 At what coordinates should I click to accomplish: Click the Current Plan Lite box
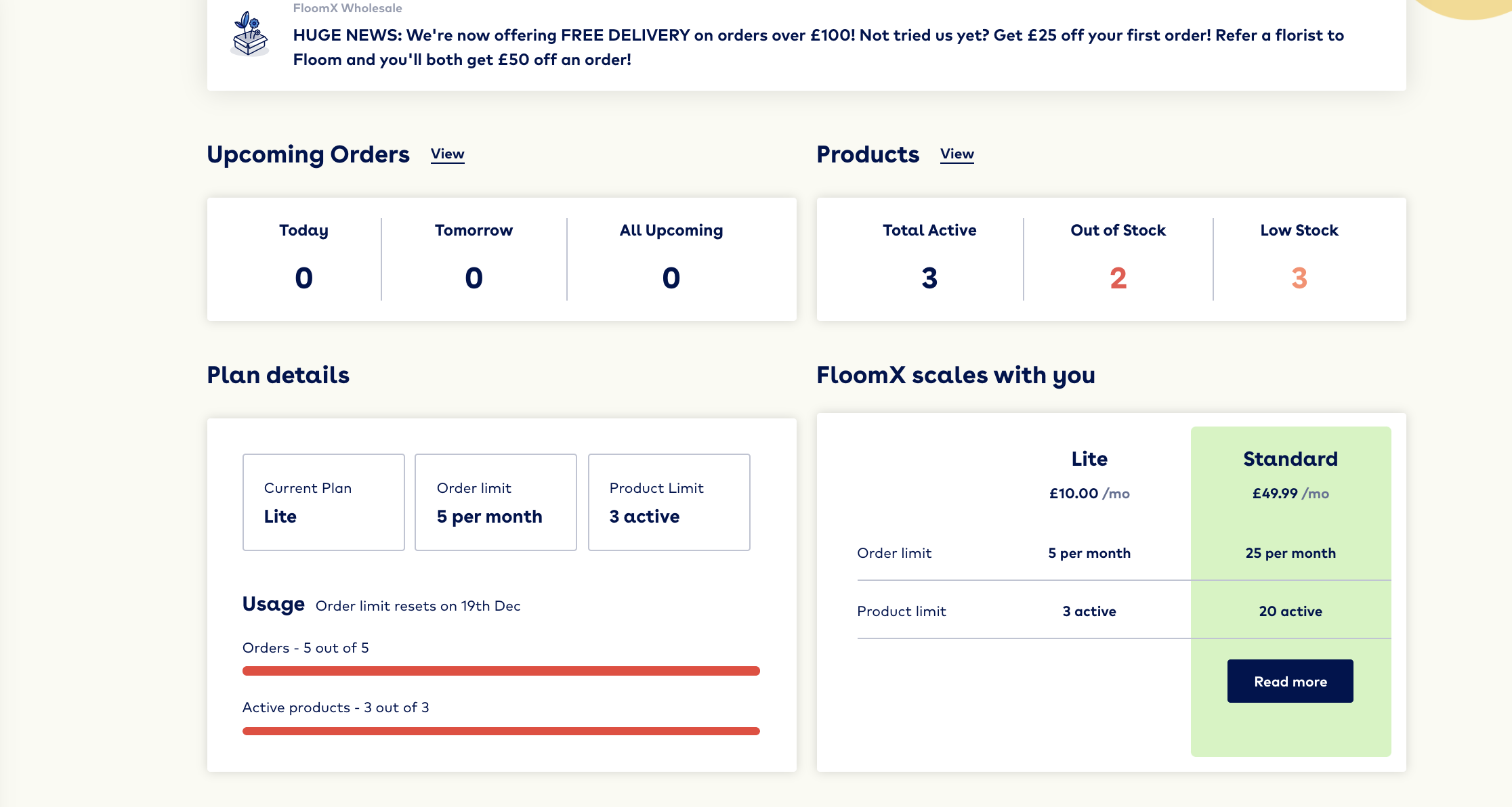(x=323, y=502)
